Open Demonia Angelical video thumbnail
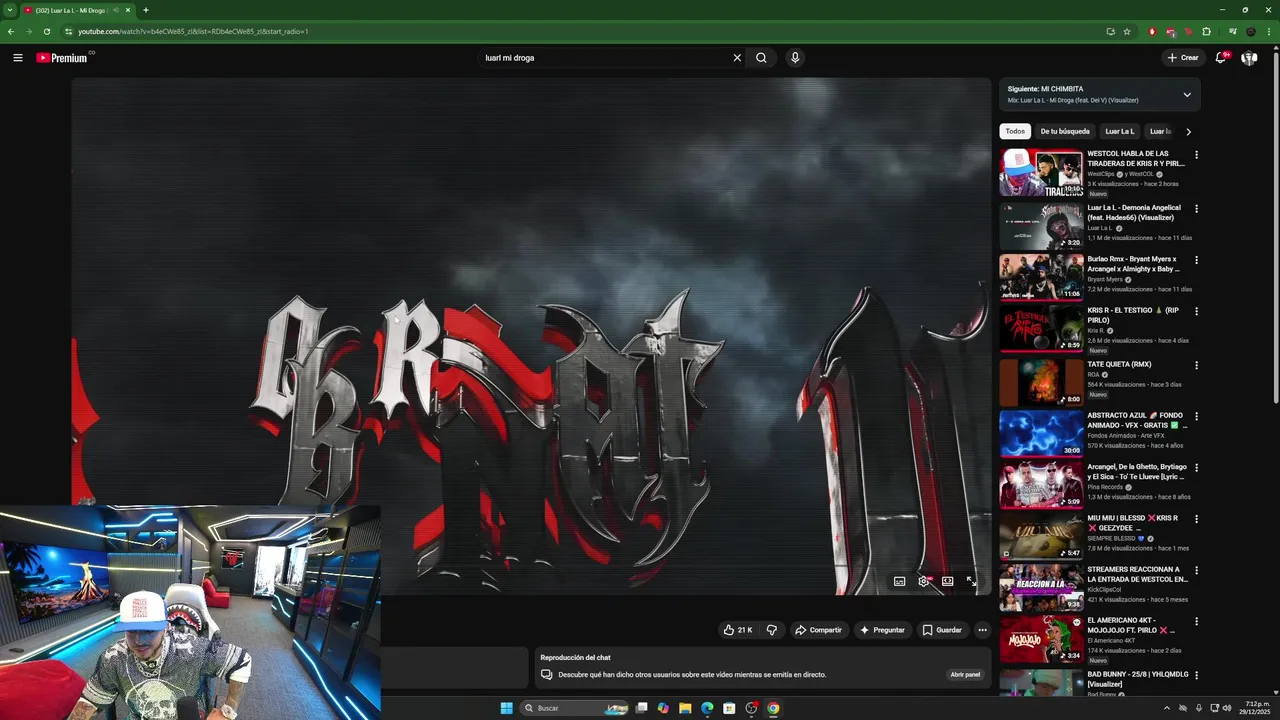The width and height of the screenshot is (1280, 720). point(1041,226)
